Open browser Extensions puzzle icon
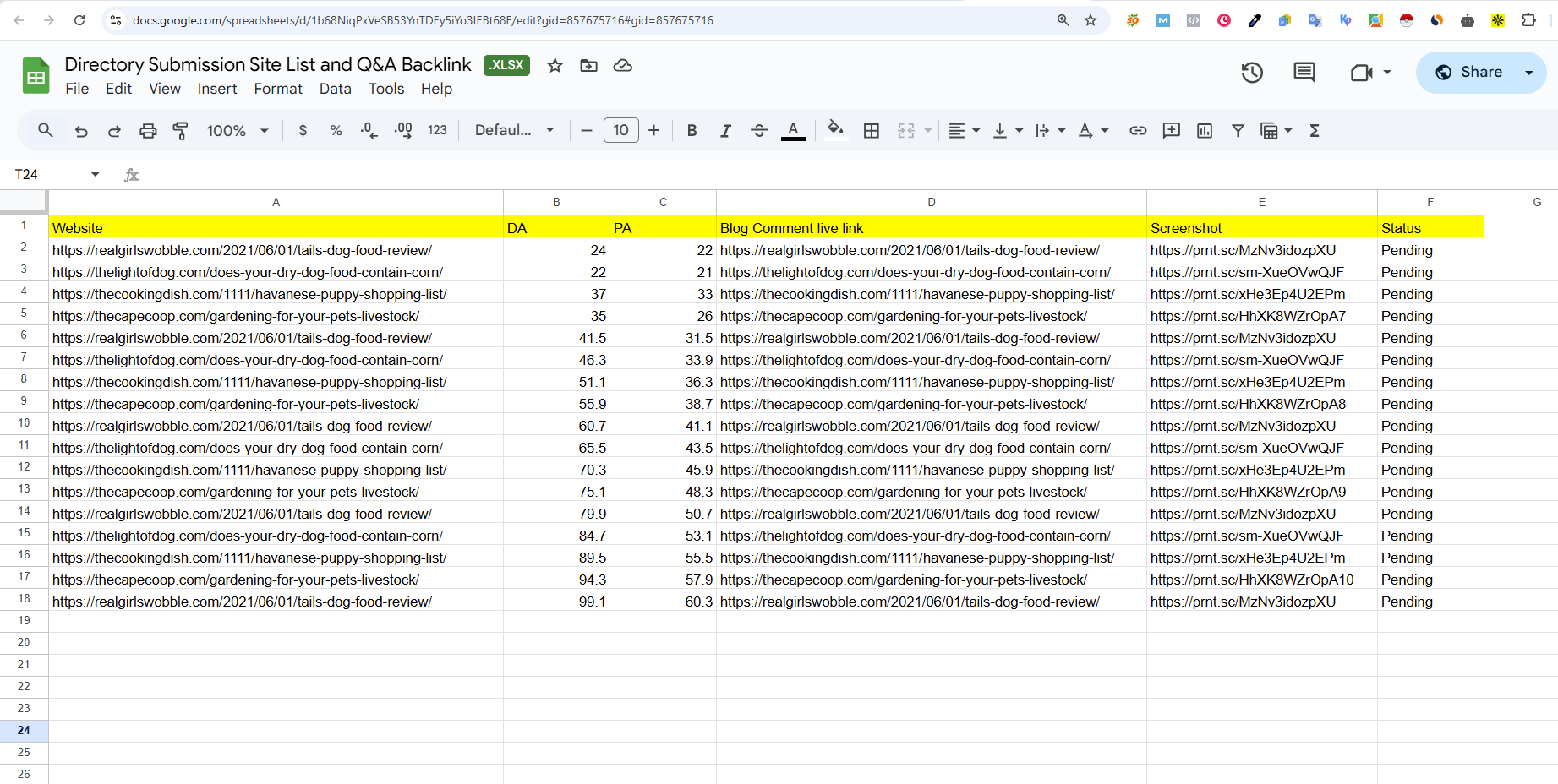The width and height of the screenshot is (1558, 784). [x=1528, y=20]
